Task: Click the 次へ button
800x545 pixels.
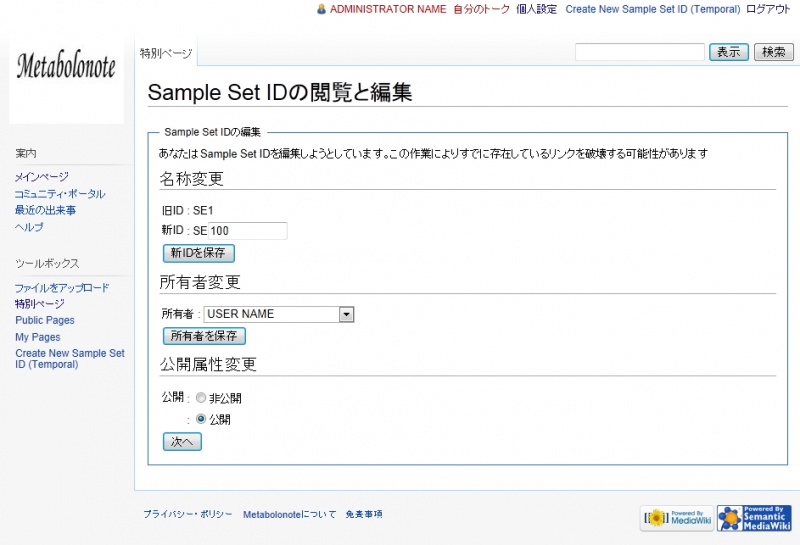Action: click(182, 441)
